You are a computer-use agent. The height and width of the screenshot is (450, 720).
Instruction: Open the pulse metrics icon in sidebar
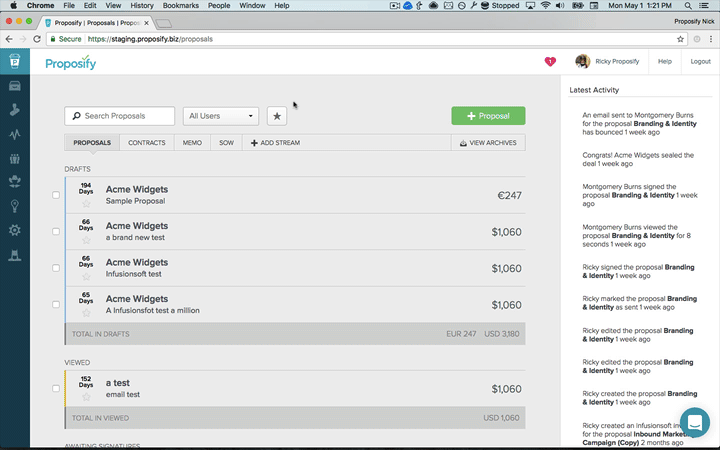[x=15, y=135]
